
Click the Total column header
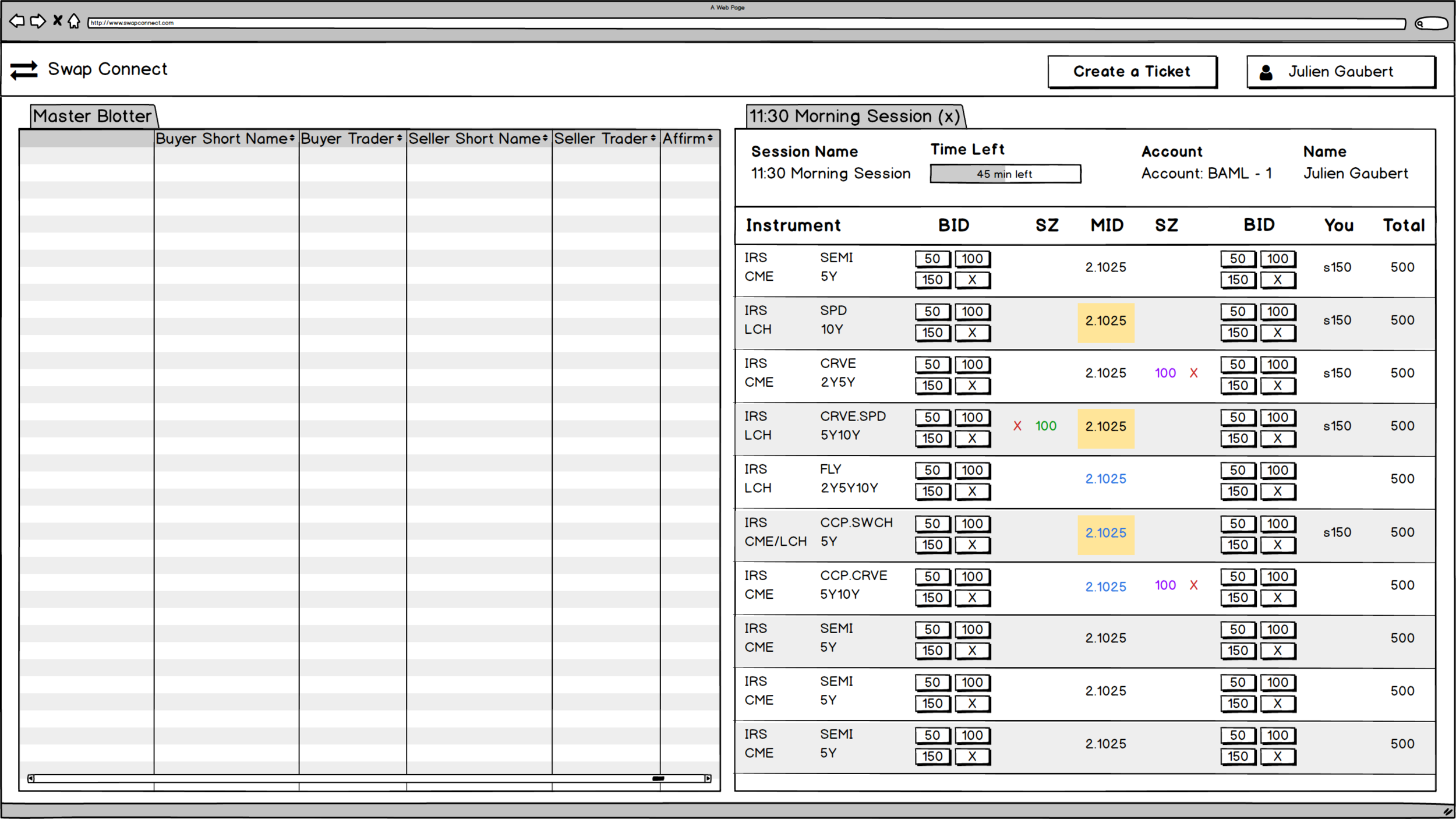(1404, 225)
